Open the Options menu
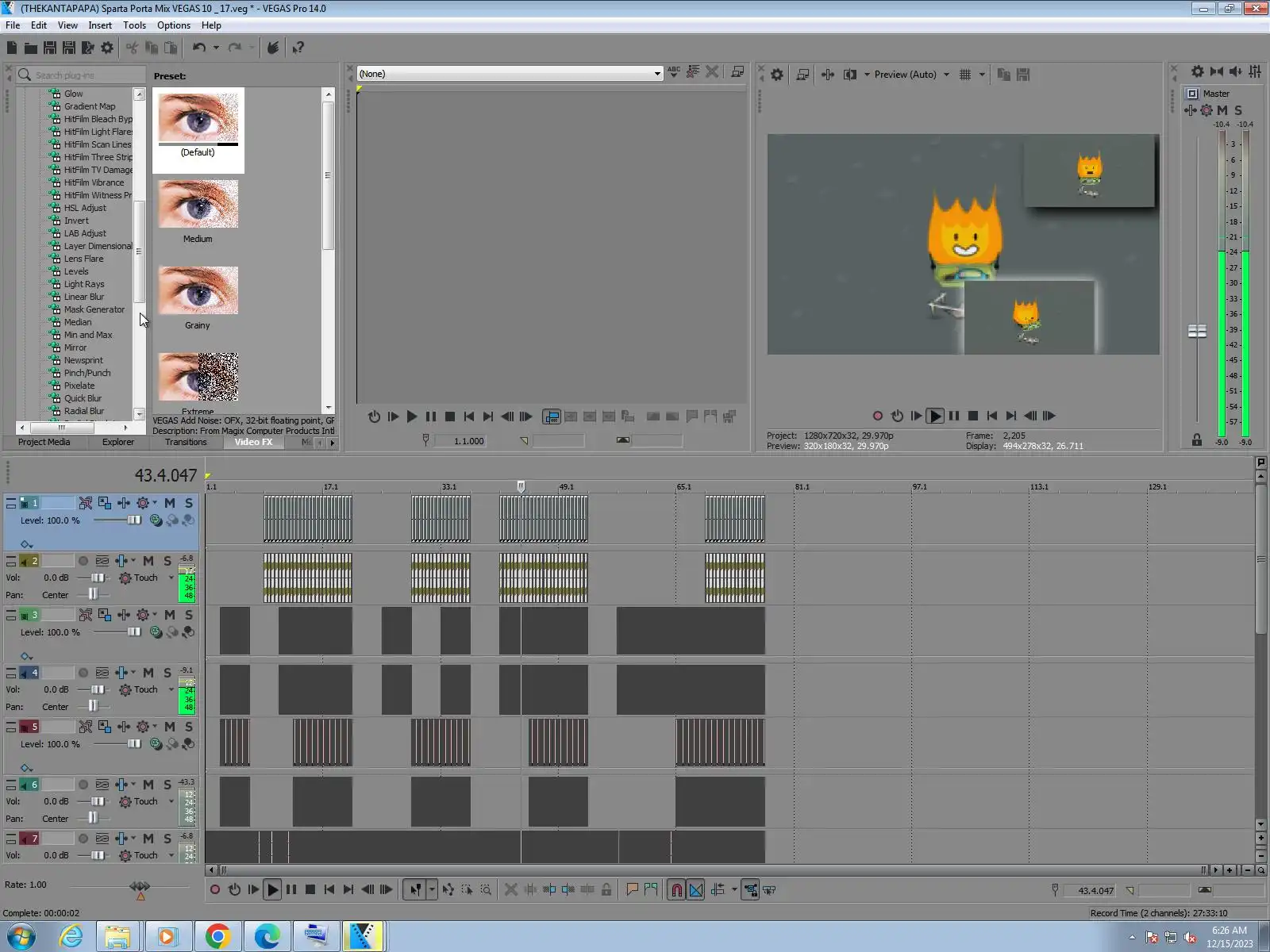The height and width of the screenshot is (952, 1270). 174,25
